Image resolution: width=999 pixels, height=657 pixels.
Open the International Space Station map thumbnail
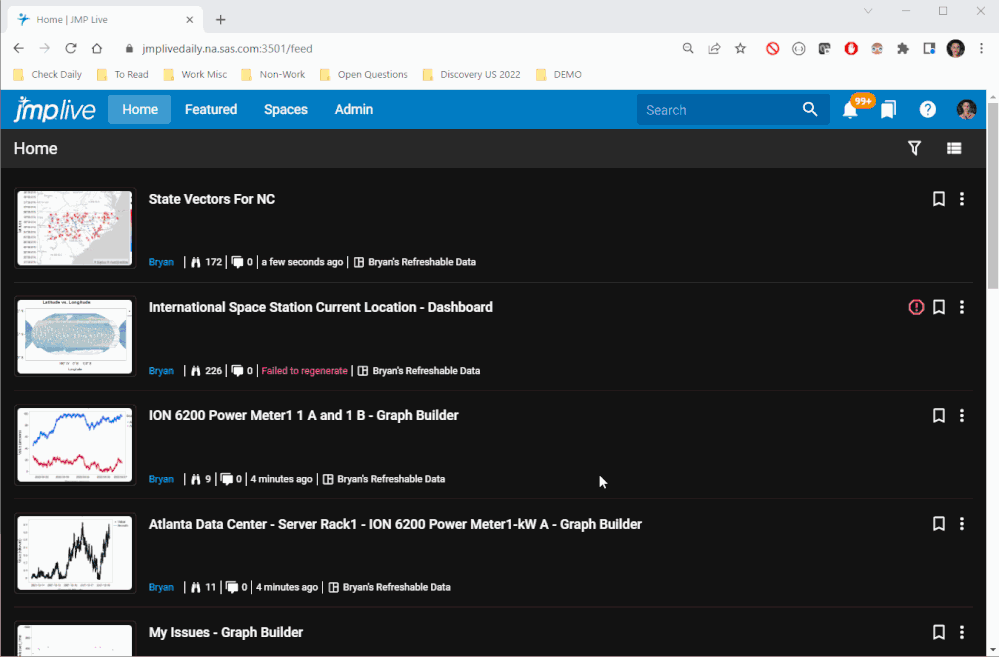point(75,336)
